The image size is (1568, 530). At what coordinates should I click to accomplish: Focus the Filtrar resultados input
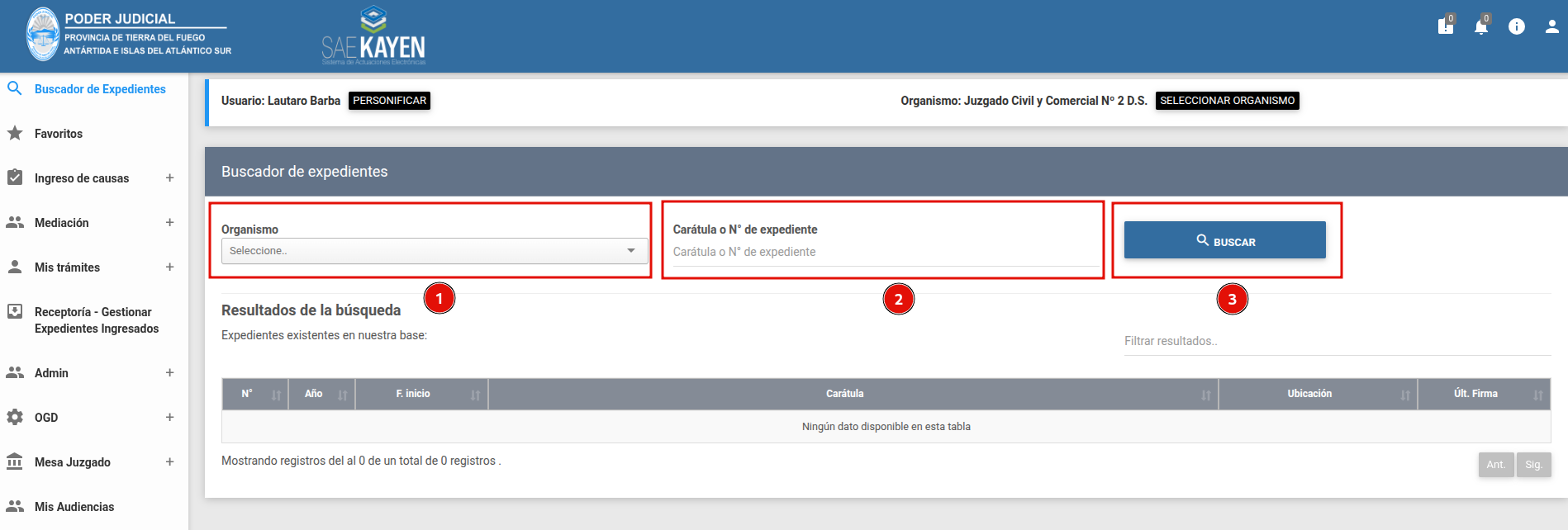pyautogui.click(x=1336, y=341)
